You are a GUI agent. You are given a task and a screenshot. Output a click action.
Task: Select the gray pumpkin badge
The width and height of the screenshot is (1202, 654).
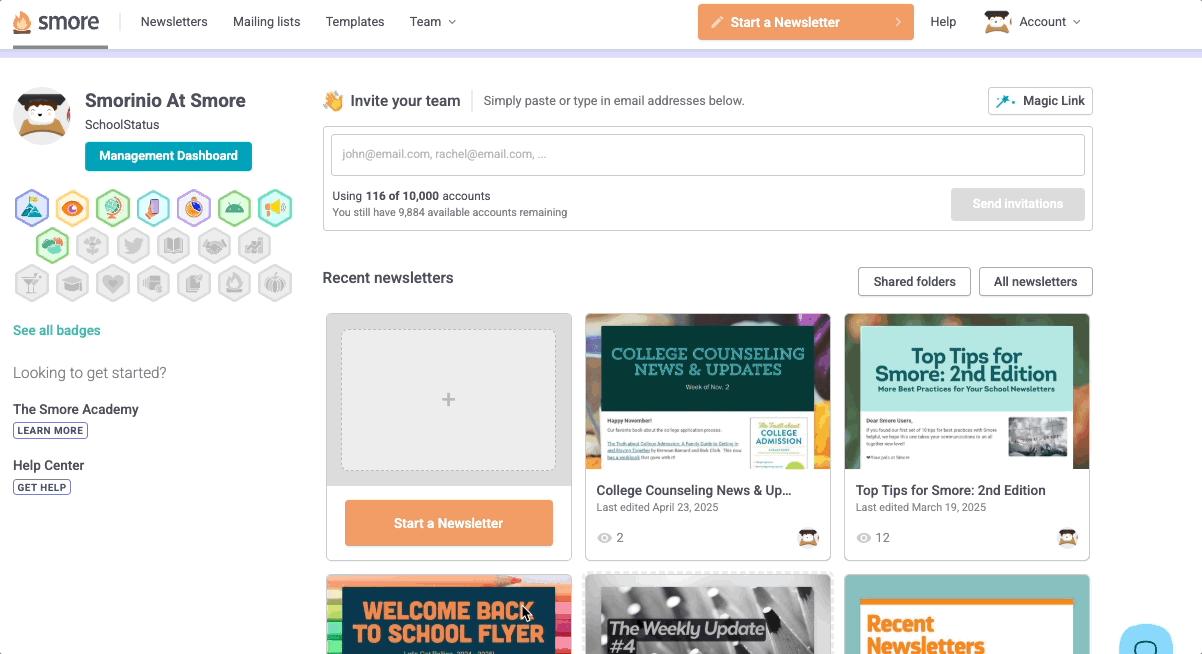pos(275,283)
